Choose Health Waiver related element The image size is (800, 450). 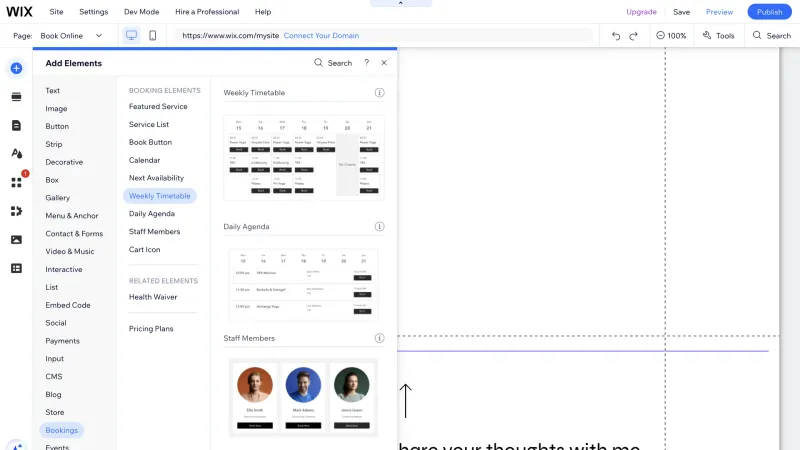[x=153, y=296]
